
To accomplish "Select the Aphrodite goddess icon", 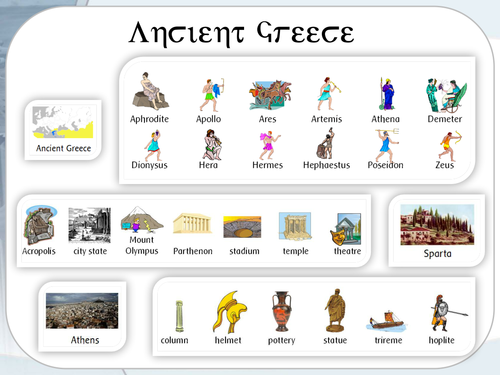I will click(x=151, y=91).
